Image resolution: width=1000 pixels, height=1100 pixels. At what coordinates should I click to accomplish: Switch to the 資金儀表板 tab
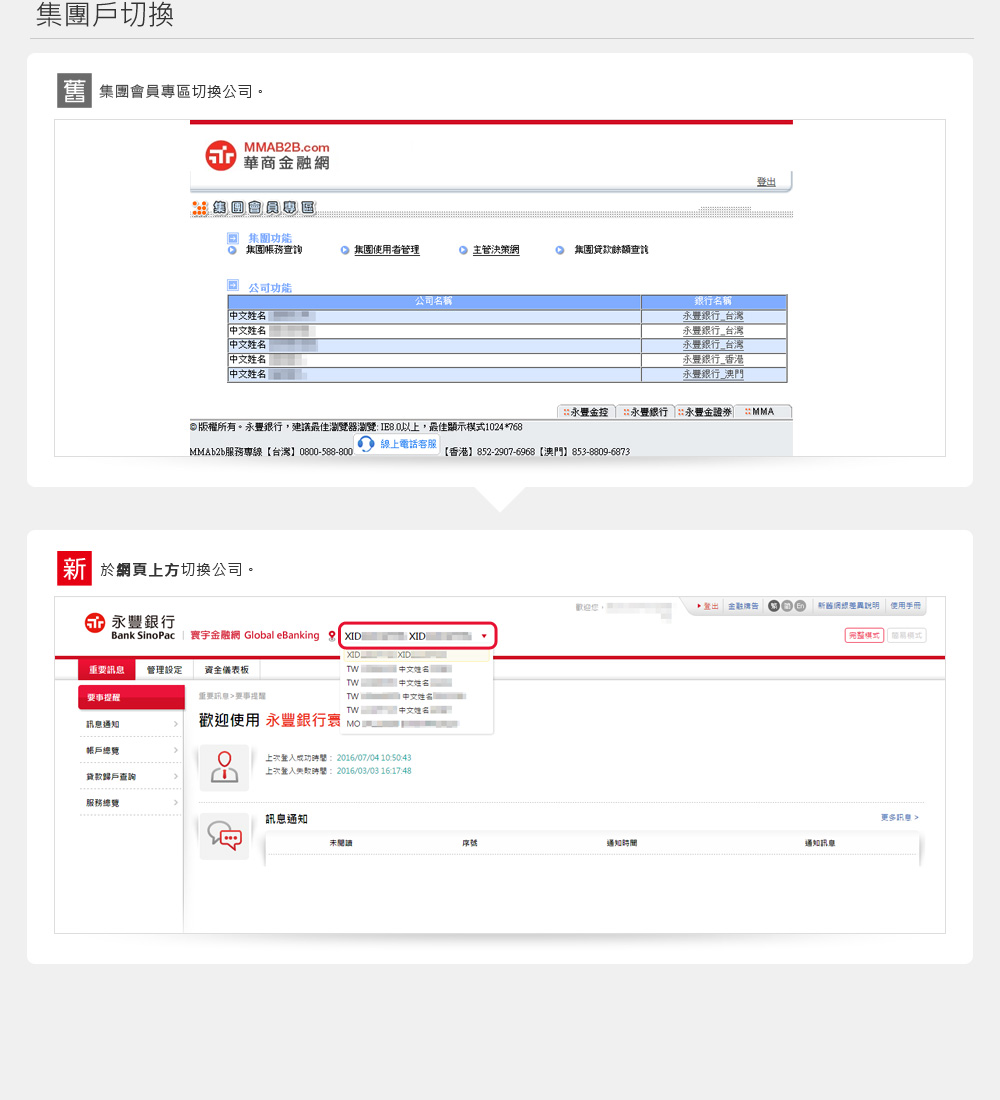click(x=227, y=669)
